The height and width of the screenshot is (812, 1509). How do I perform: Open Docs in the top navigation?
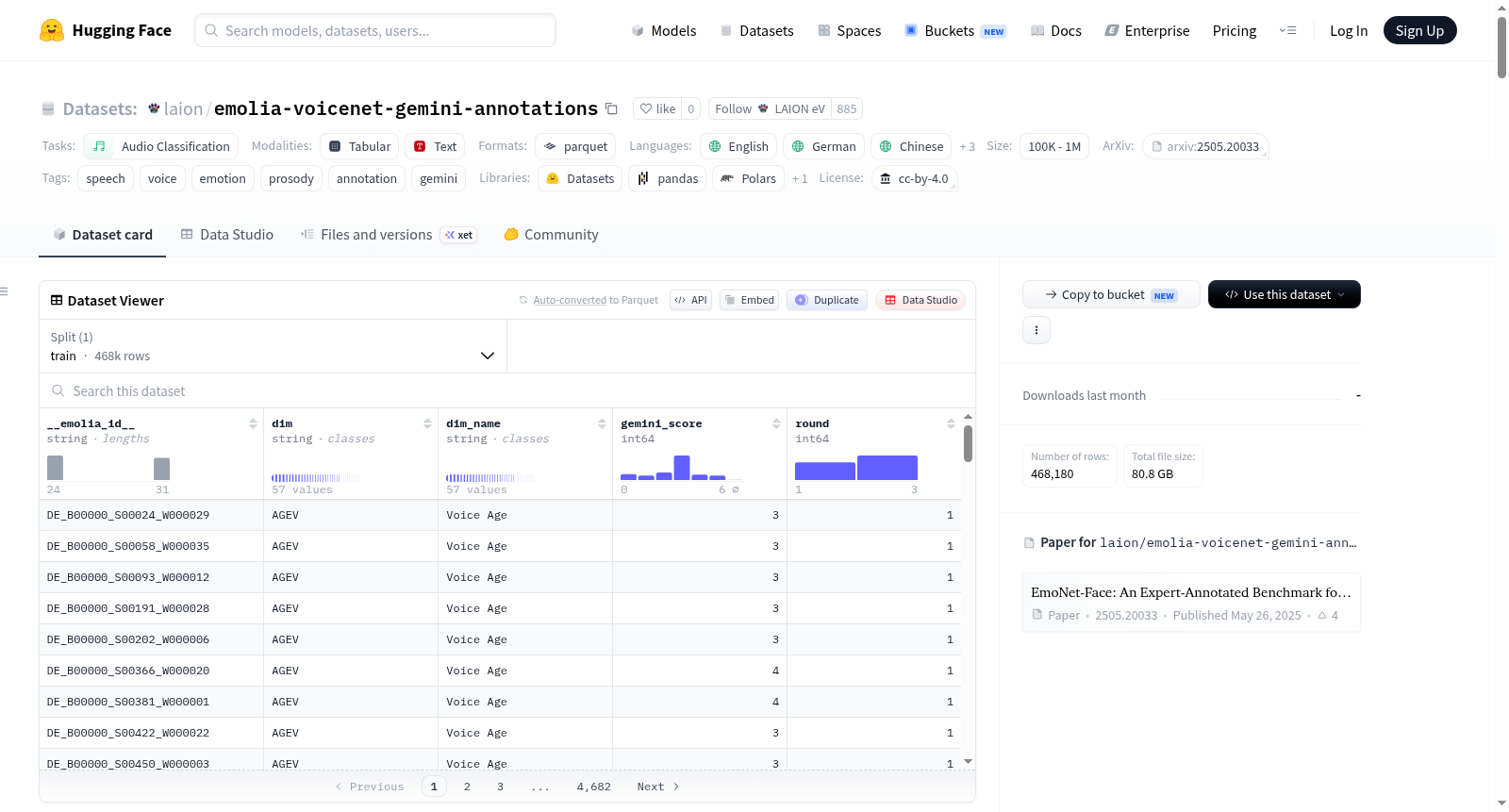1056,30
